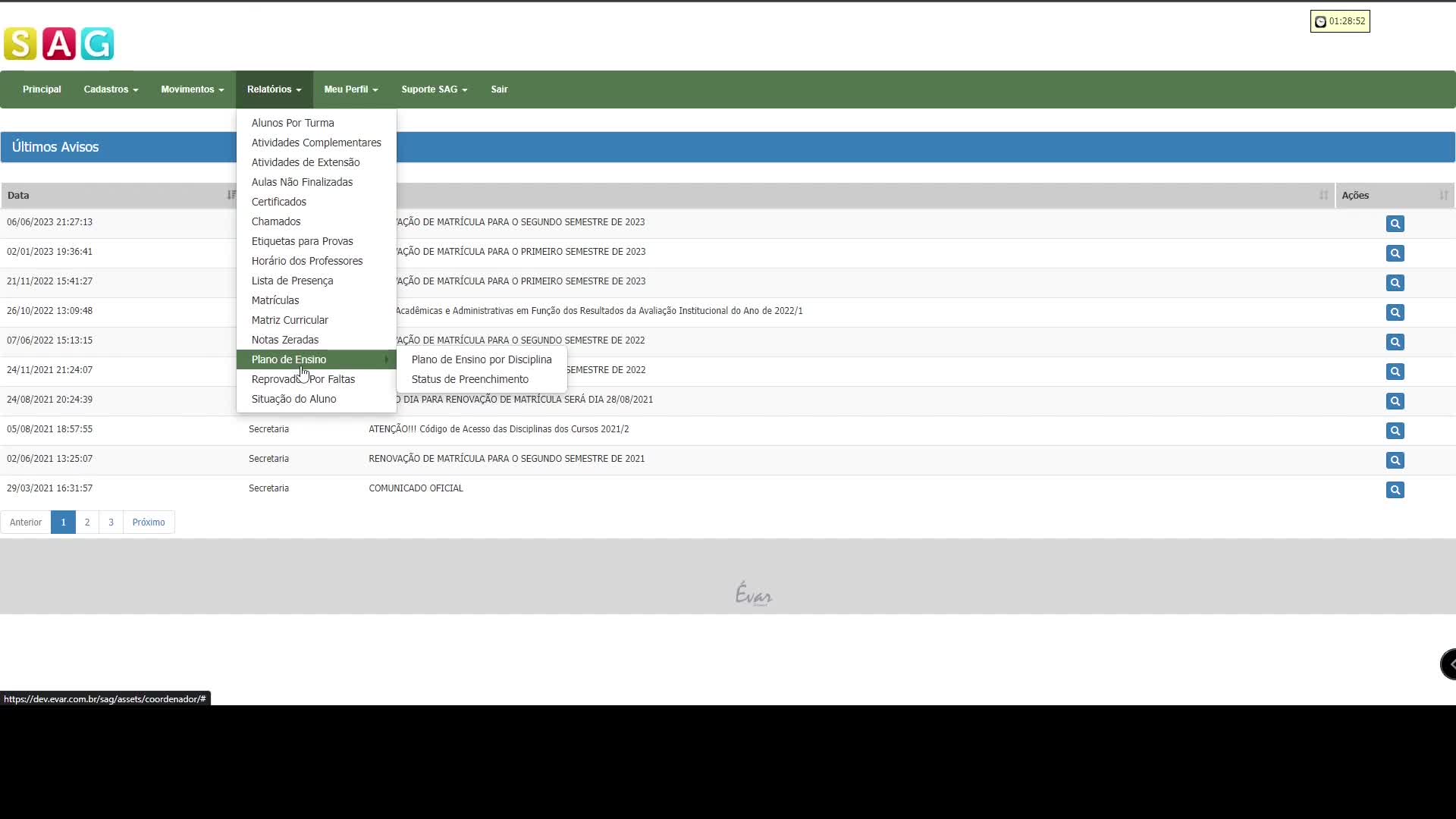The image size is (1456, 819).
Task: Go to Anterior page
Action: tap(26, 522)
